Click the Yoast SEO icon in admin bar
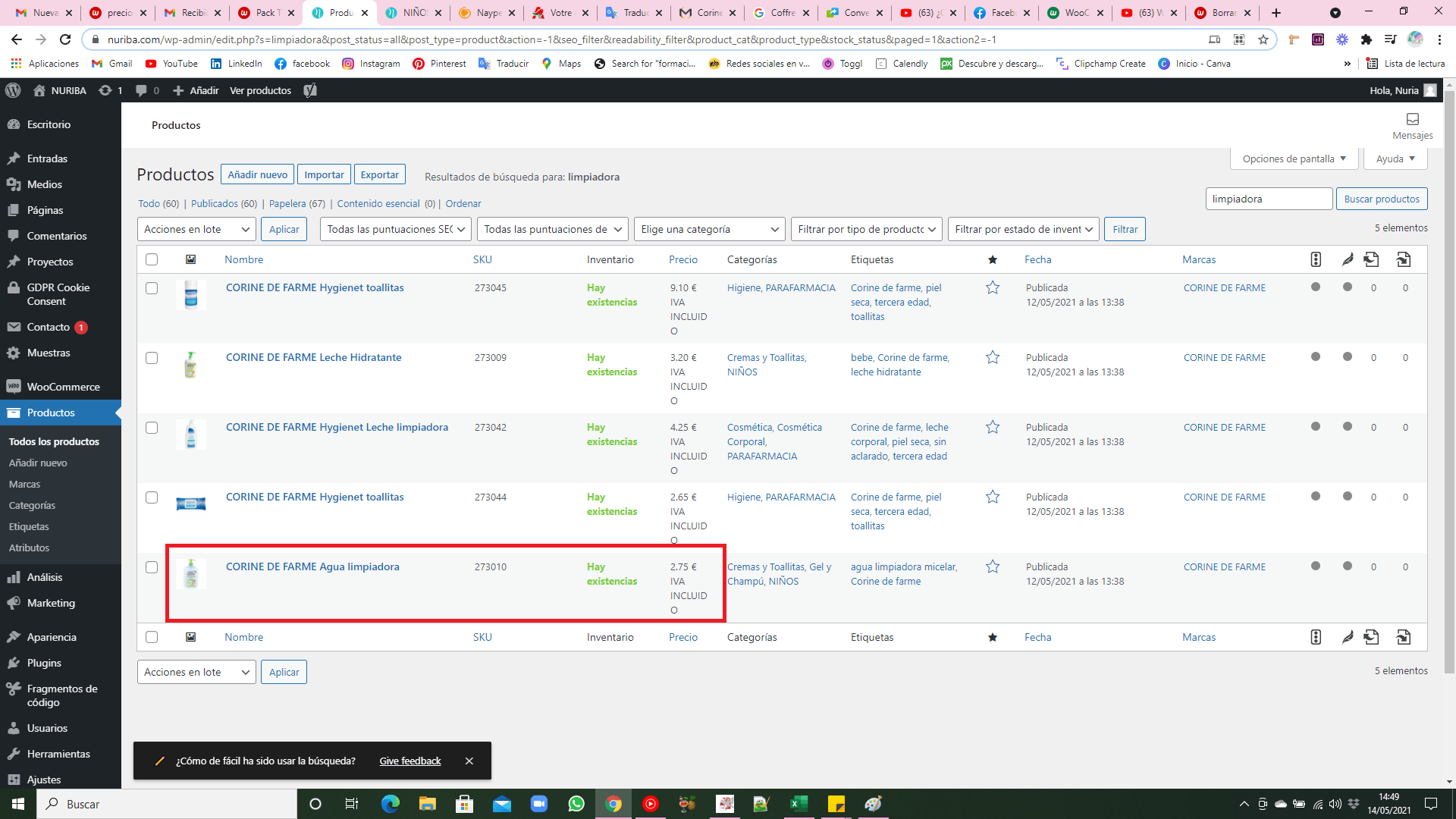Viewport: 1456px width, 819px height. click(310, 90)
